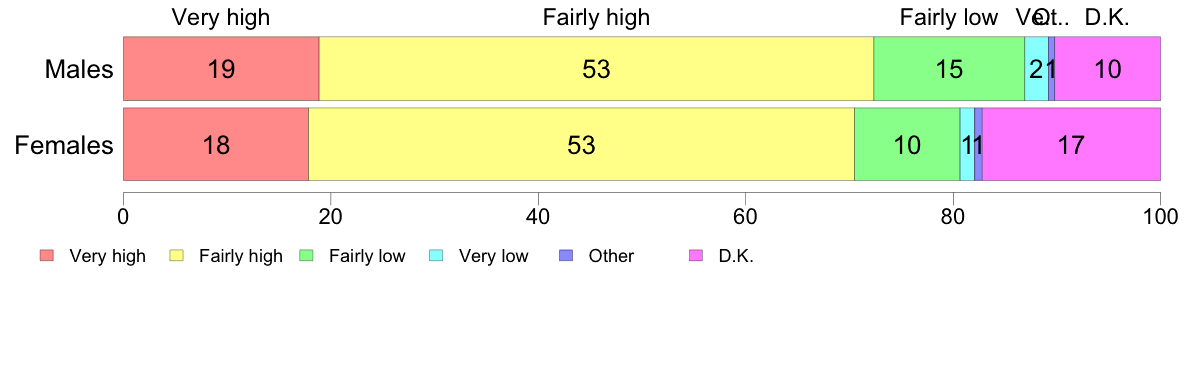Click the blue Other legend swatch
The width and height of the screenshot is (1188, 368).
(566, 256)
